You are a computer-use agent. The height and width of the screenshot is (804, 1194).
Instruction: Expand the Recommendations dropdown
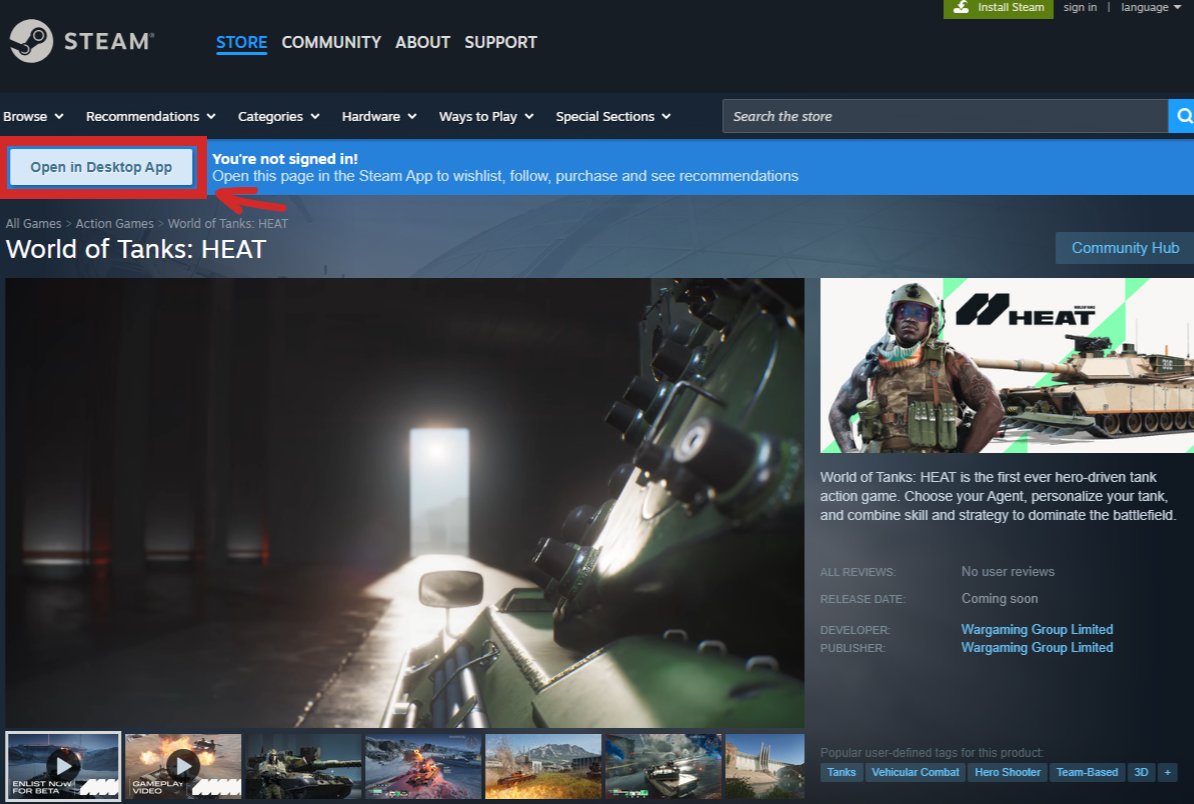coord(151,116)
